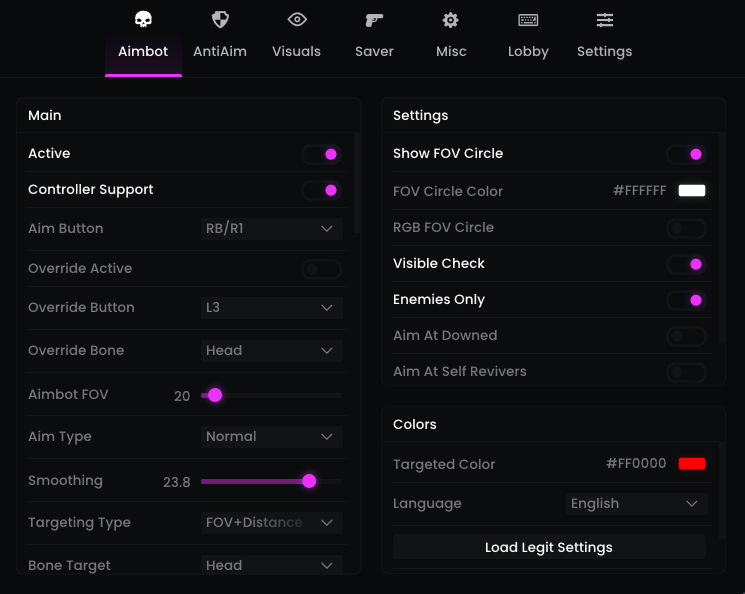Open the Aim Button dropdown
The width and height of the screenshot is (745, 594).
(272, 229)
